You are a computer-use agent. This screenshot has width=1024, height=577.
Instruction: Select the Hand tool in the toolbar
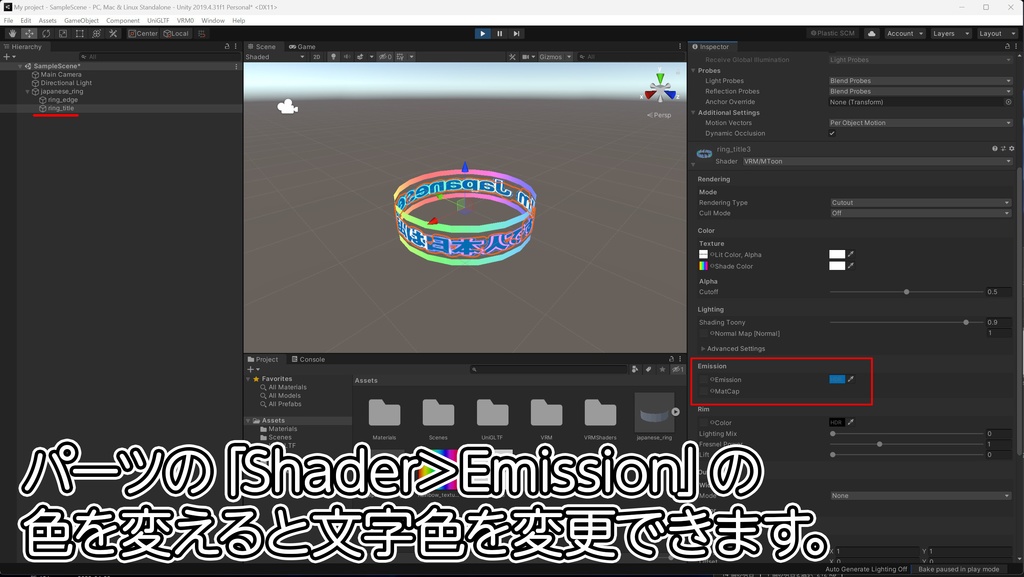click(12, 33)
